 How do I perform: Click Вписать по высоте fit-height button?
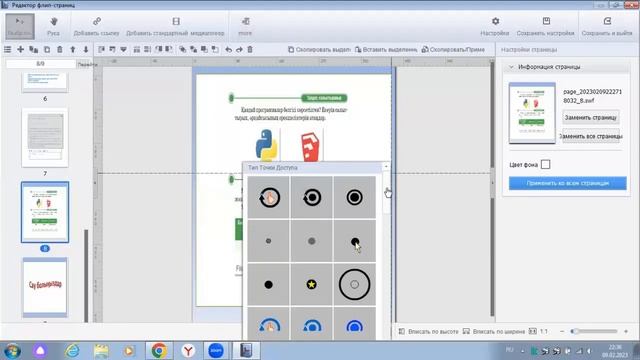pos(429,331)
